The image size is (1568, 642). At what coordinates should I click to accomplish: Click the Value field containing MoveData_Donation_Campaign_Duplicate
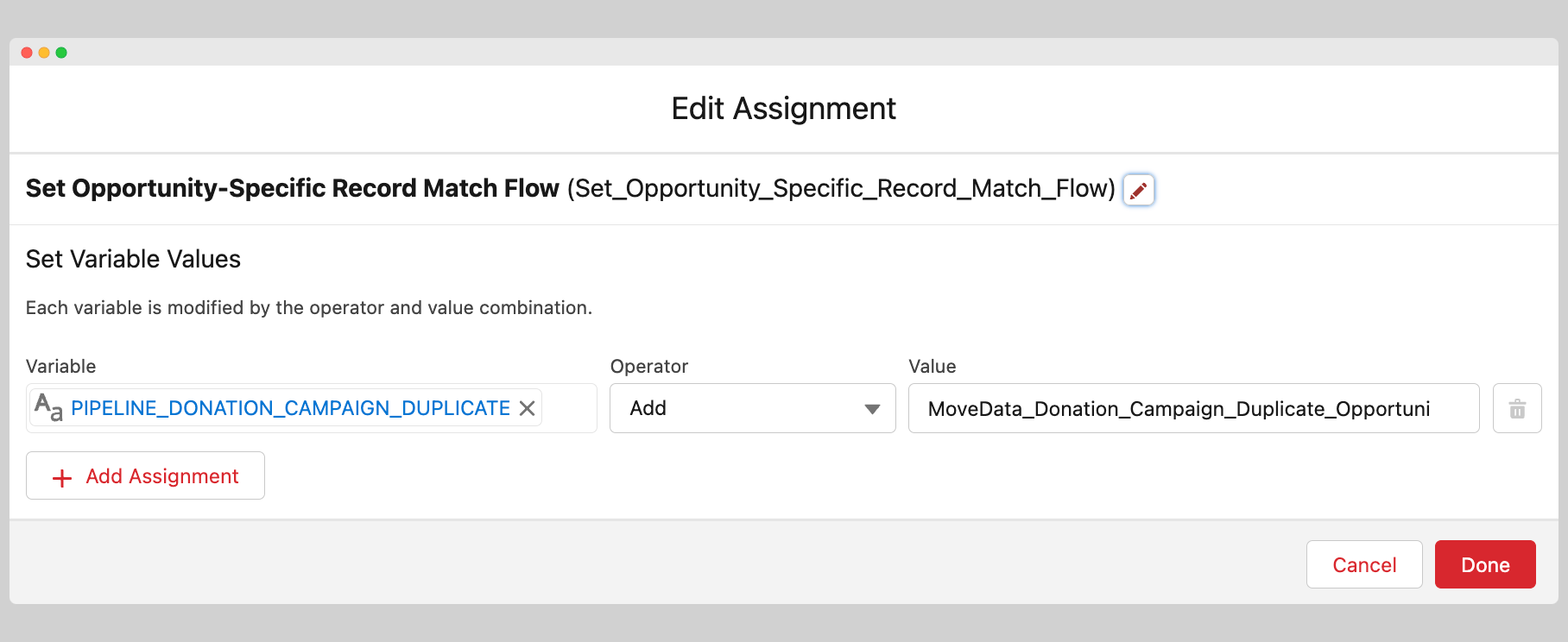[1192, 408]
